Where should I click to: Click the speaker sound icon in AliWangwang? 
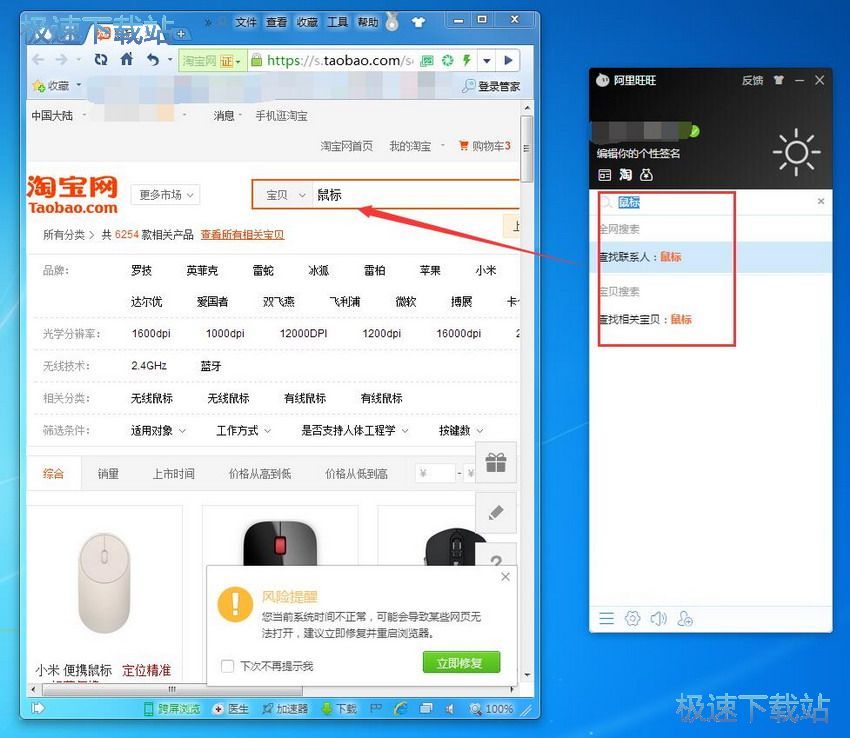pos(659,618)
